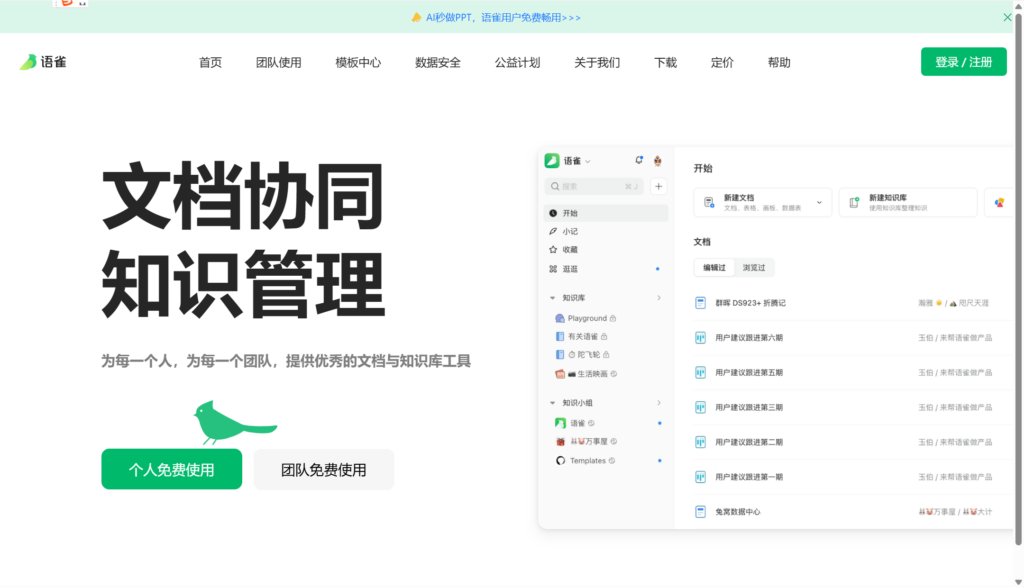Click the 新建知识库 book icon
Viewport: 1024px width, 587px height.
coord(853,202)
